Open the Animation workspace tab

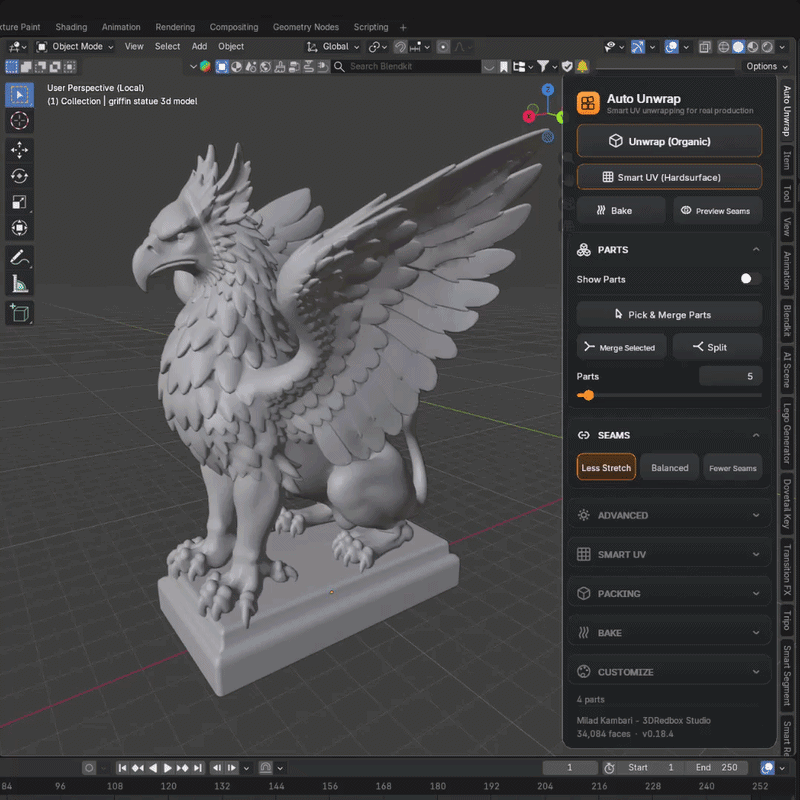click(x=121, y=27)
